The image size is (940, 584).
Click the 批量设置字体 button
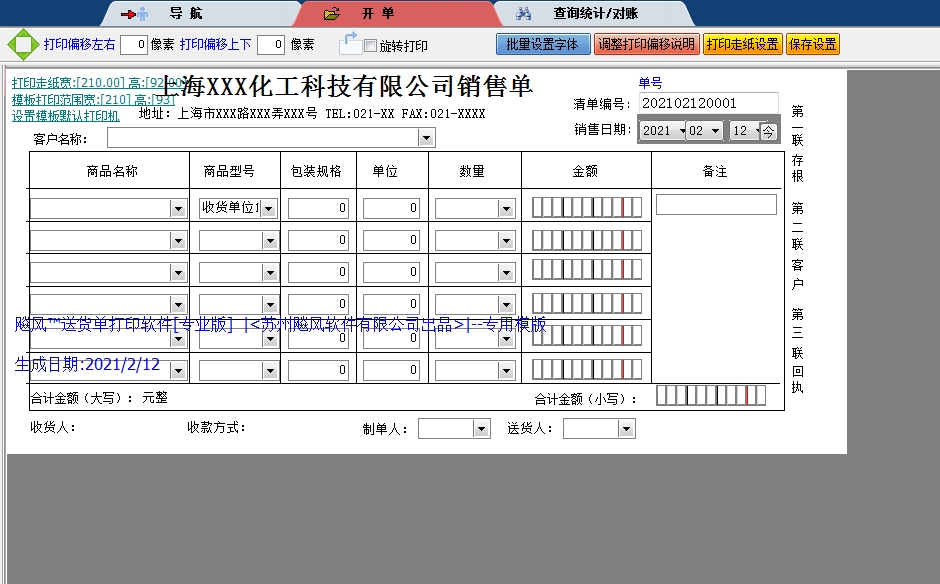coord(542,44)
